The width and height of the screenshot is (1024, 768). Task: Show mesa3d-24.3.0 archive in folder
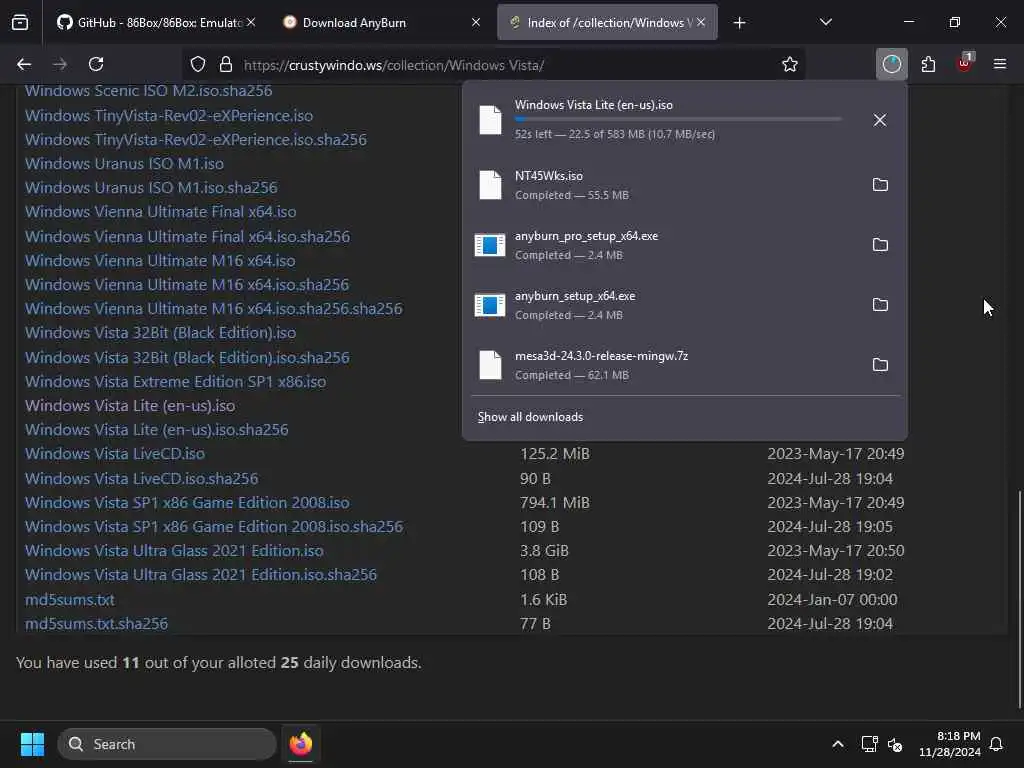(x=880, y=365)
